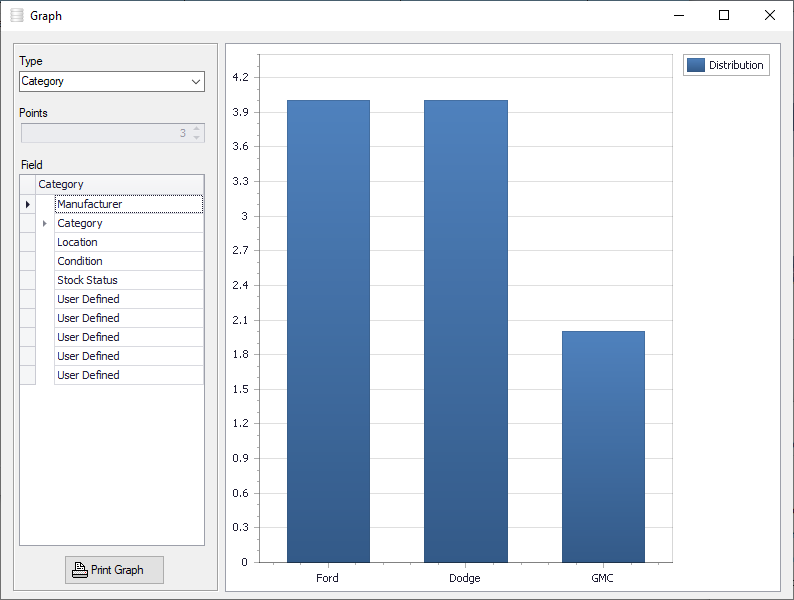This screenshot has width=794, height=600.
Task: Click the Graph window app icon
Action: point(17,16)
